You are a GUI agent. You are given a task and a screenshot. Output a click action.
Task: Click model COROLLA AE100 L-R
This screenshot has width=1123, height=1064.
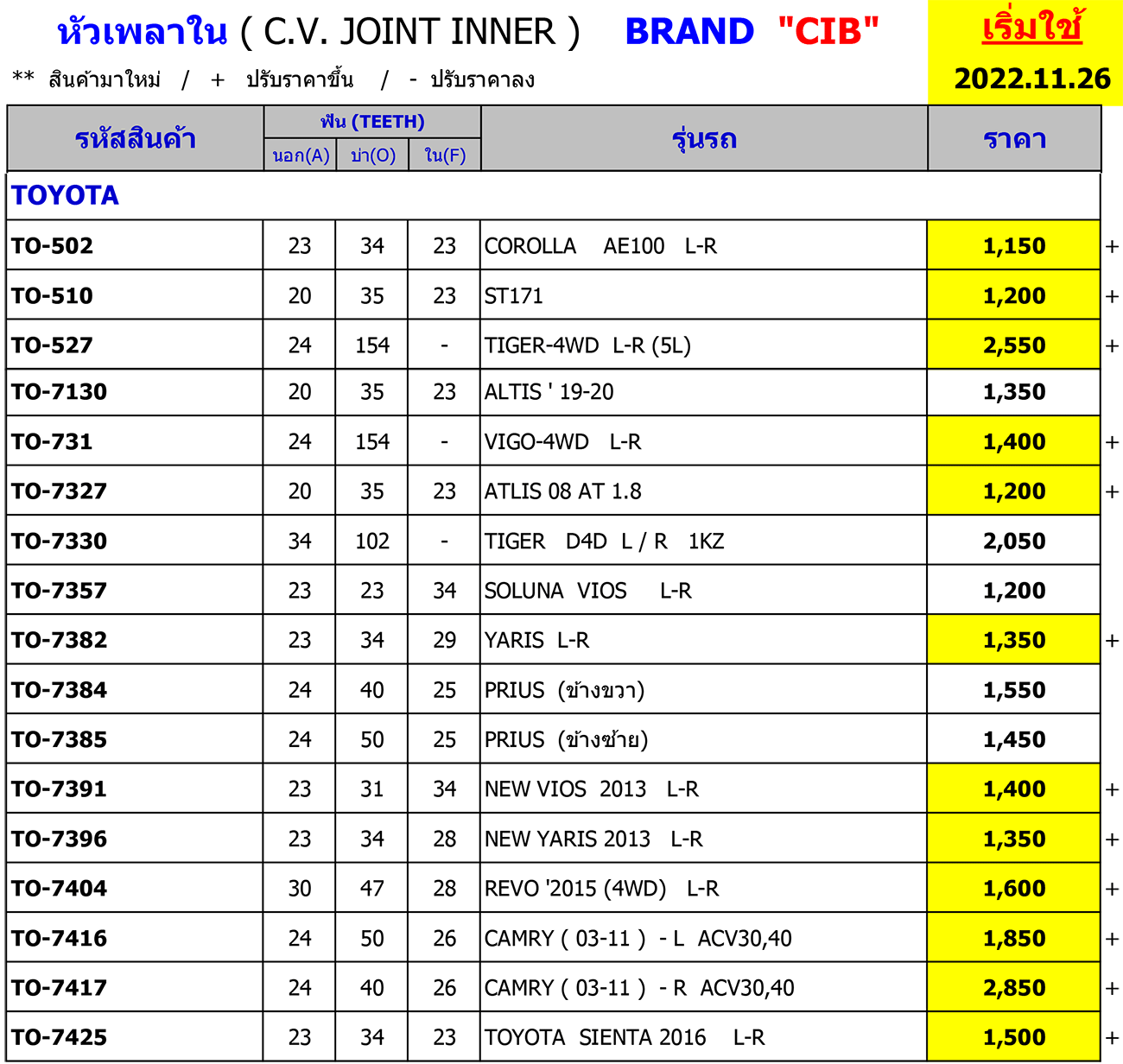coord(600,246)
